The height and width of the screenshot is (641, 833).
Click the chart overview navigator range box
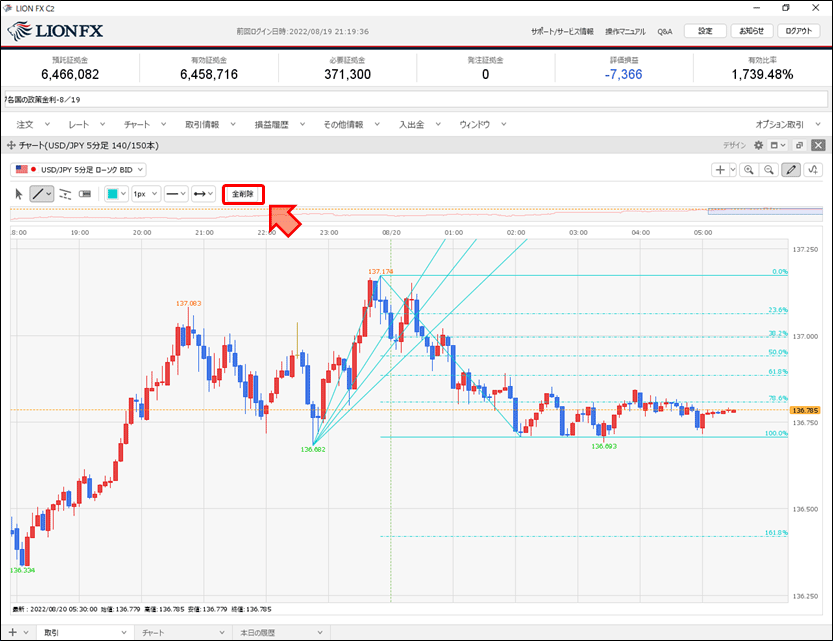pyautogui.click(x=765, y=211)
